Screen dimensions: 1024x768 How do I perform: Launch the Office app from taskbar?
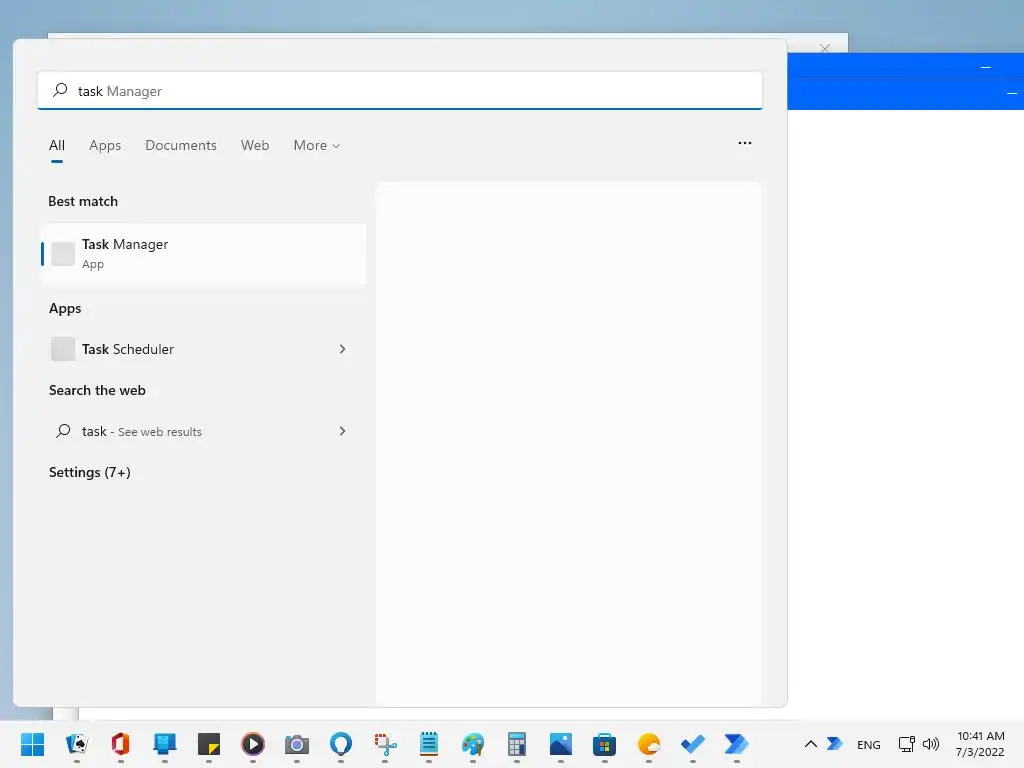[x=120, y=744]
